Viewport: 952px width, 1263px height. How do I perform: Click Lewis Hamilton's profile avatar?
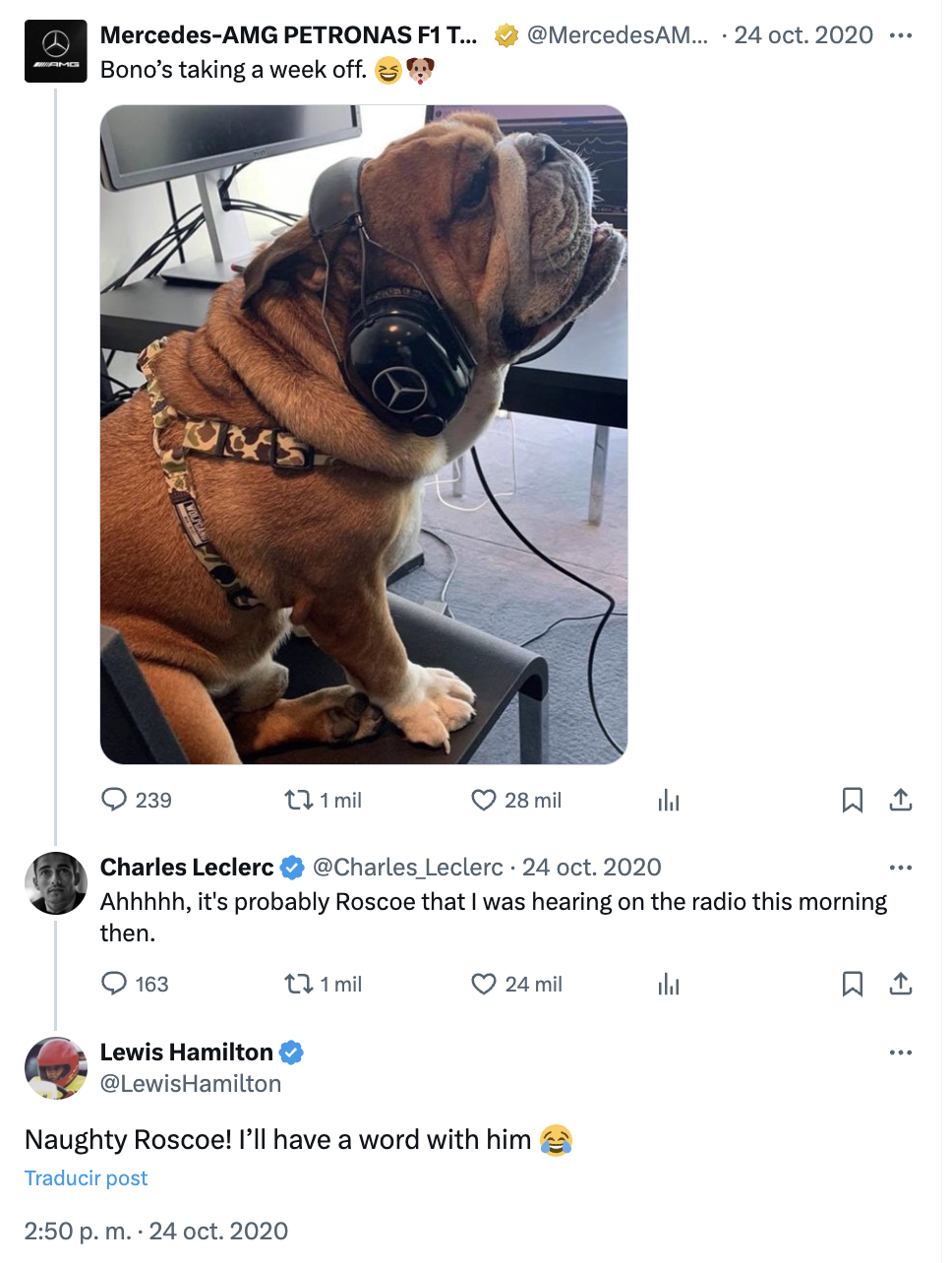[56, 1067]
